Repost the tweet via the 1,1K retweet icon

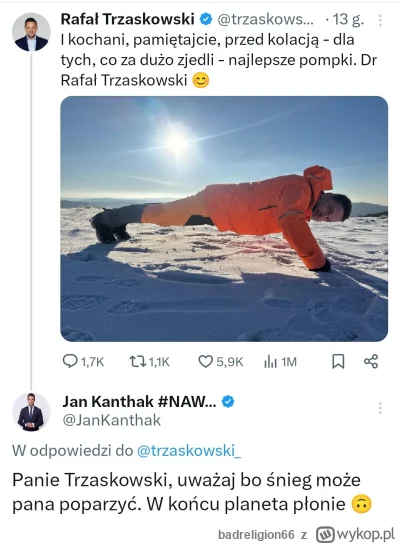[x=137, y=362]
